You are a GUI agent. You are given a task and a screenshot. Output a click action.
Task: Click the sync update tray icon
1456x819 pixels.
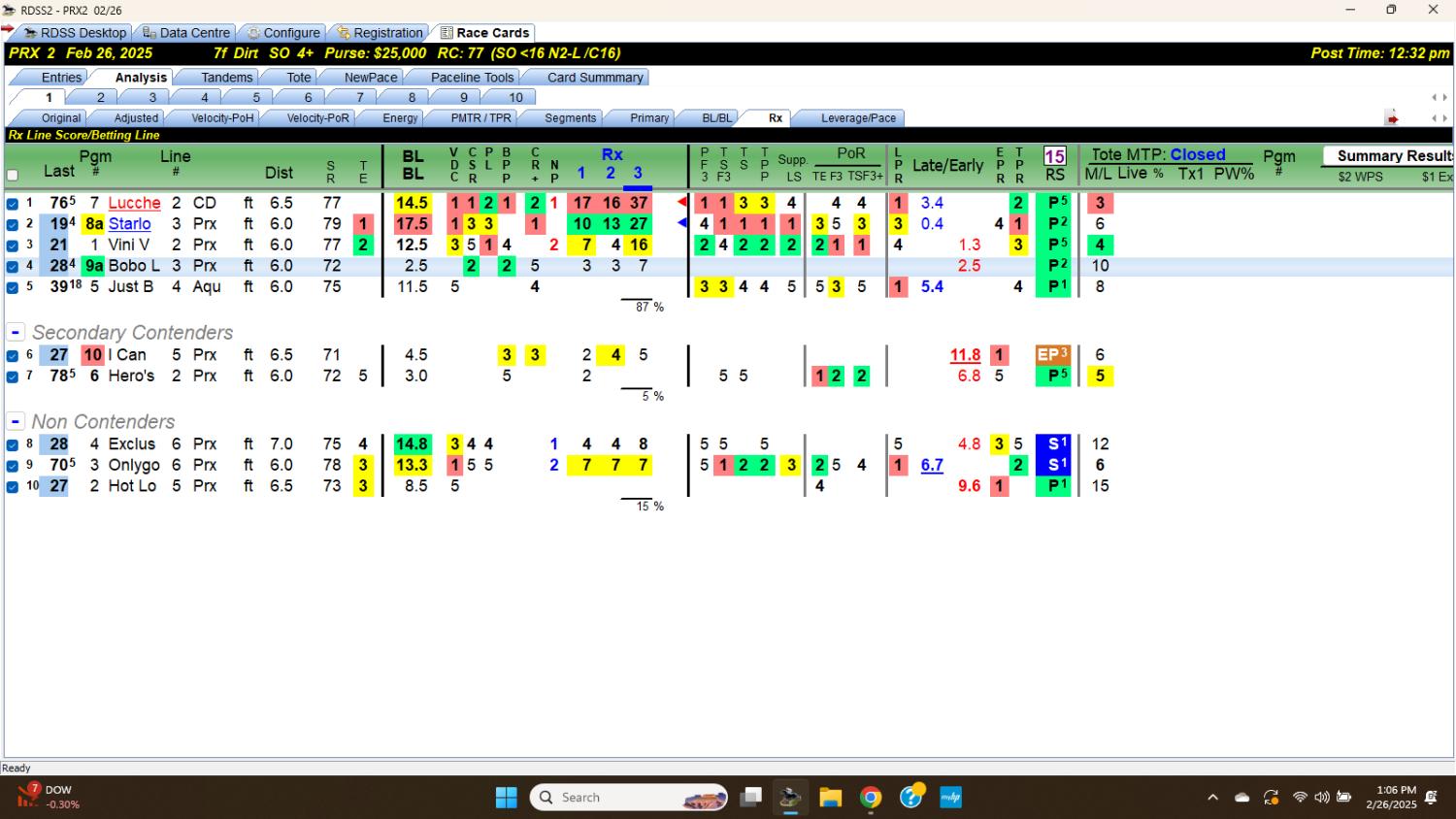pyautogui.click(x=1271, y=798)
